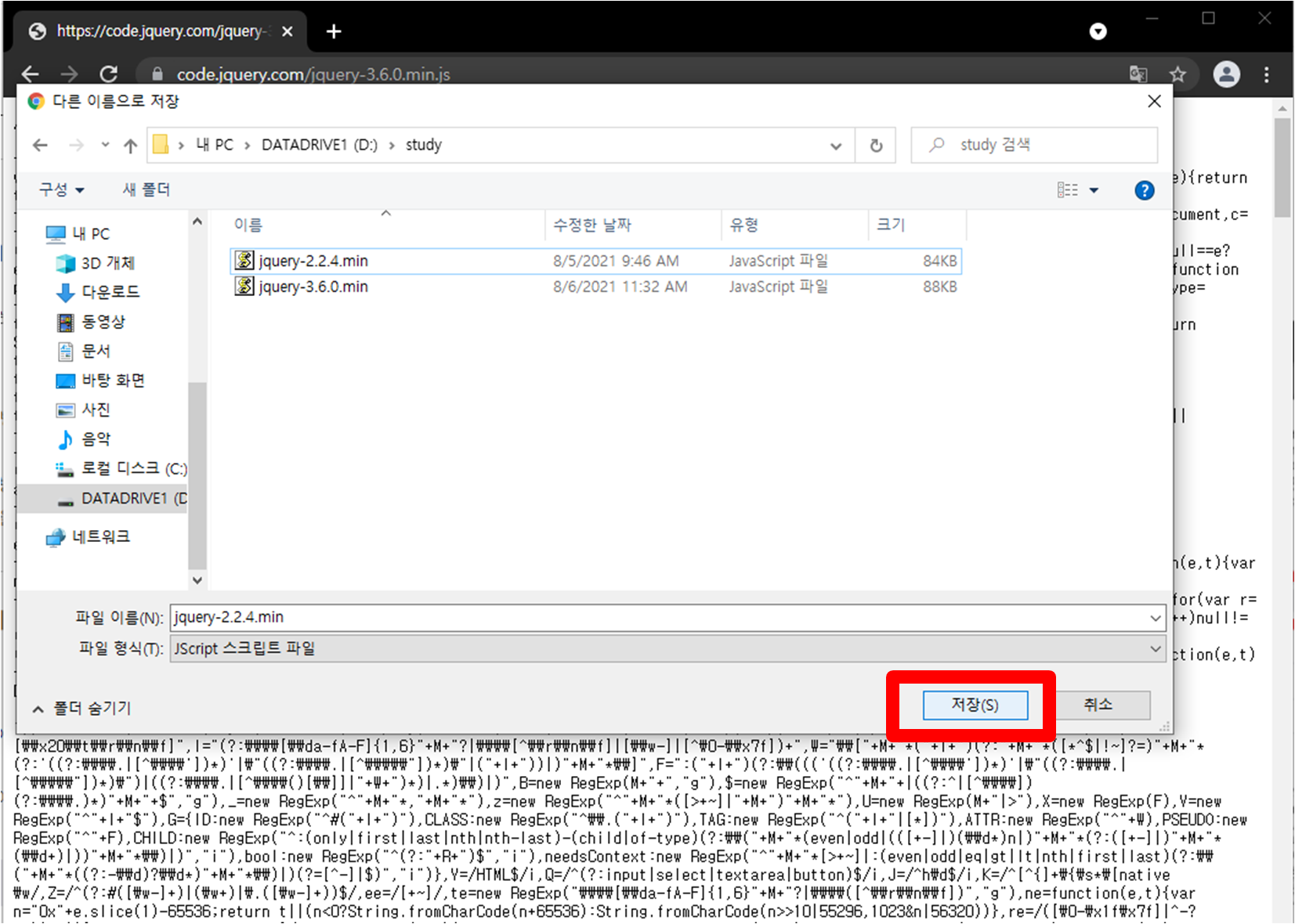This screenshot has height=924, width=1295.
Task: Click study in the address breadcrumb
Action: [424, 145]
